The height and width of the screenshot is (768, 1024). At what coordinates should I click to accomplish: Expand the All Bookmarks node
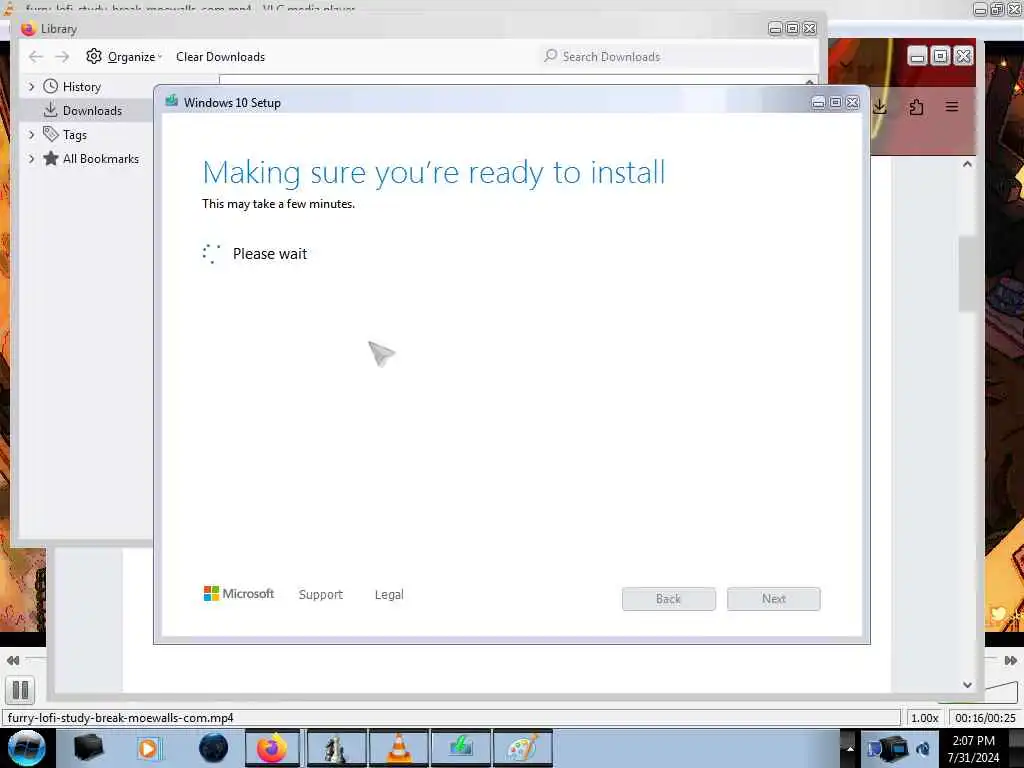31,159
